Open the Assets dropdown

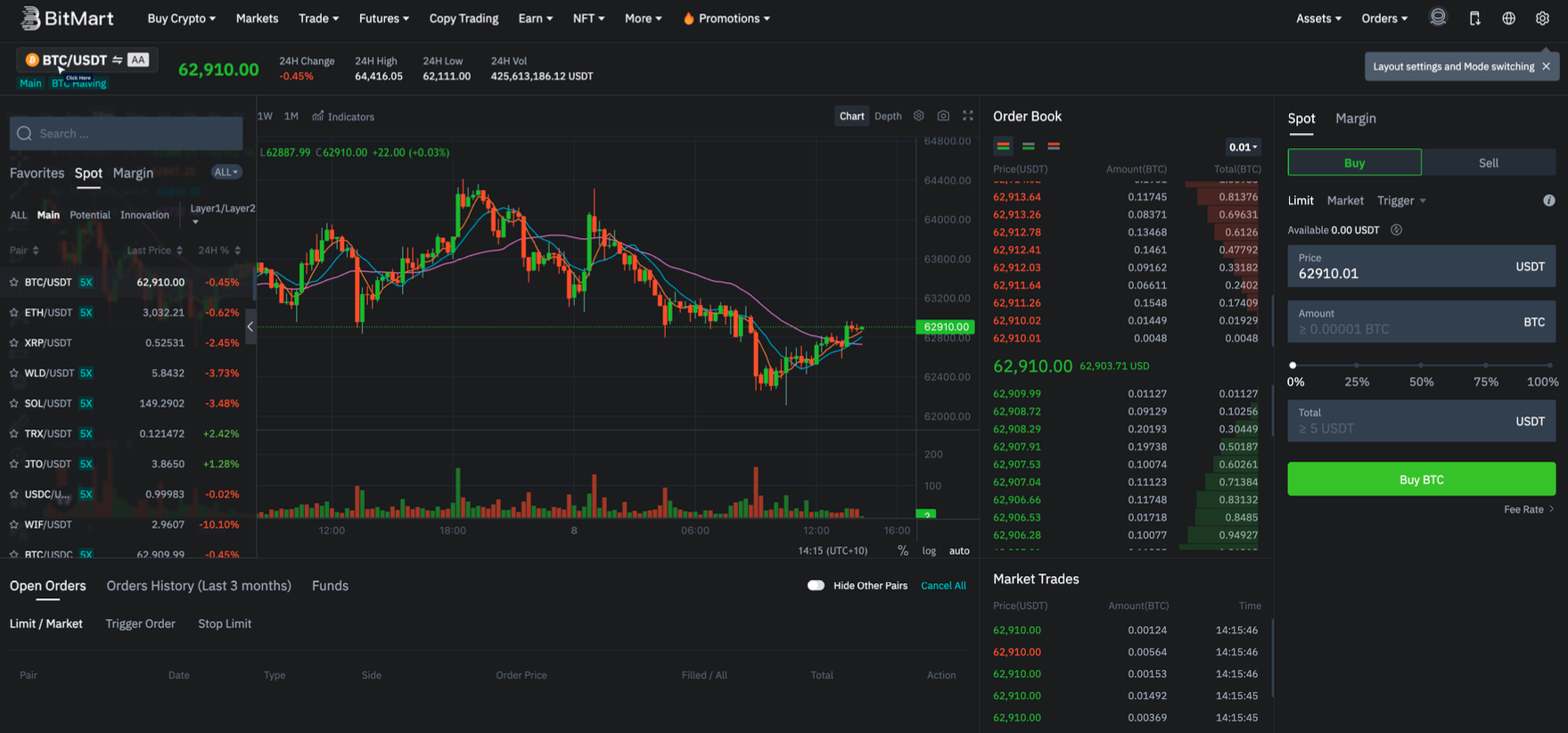(1318, 18)
